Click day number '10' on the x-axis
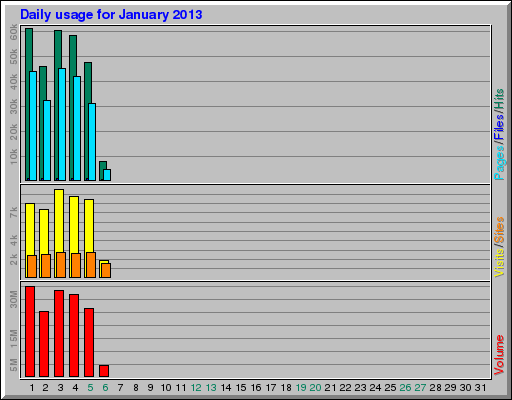Image resolution: width=512 pixels, height=400 pixels. tap(166, 388)
